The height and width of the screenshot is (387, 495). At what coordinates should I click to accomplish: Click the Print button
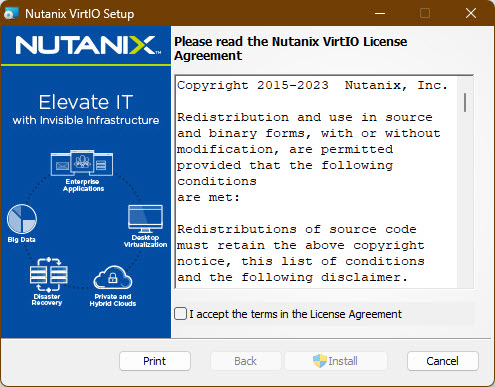(x=155, y=361)
